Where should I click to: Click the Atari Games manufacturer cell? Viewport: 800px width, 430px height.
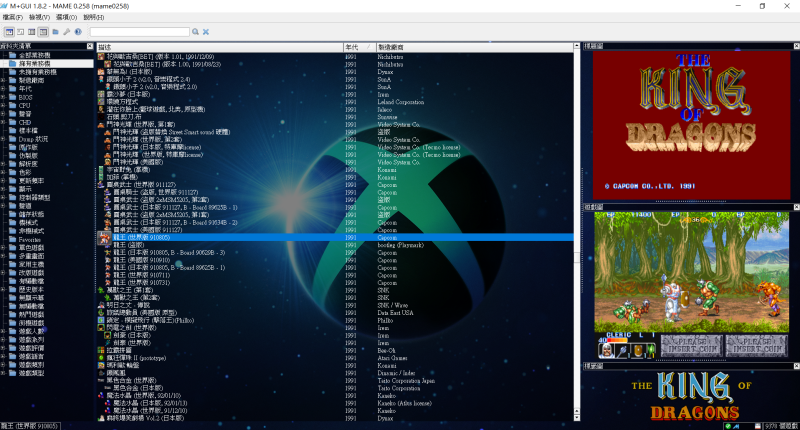click(x=392, y=358)
